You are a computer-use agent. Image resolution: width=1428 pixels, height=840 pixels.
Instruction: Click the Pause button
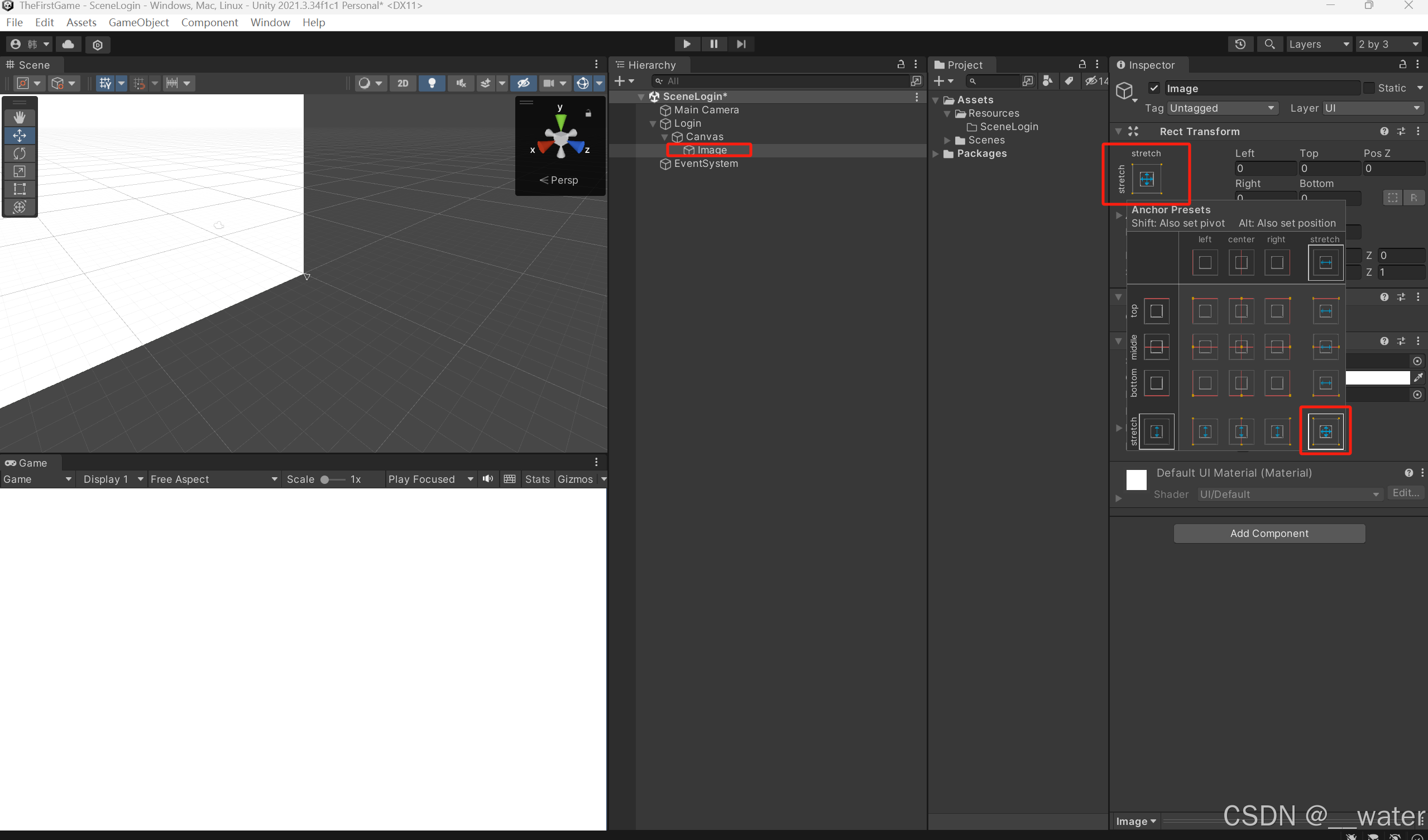pyautogui.click(x=713, y=44)
